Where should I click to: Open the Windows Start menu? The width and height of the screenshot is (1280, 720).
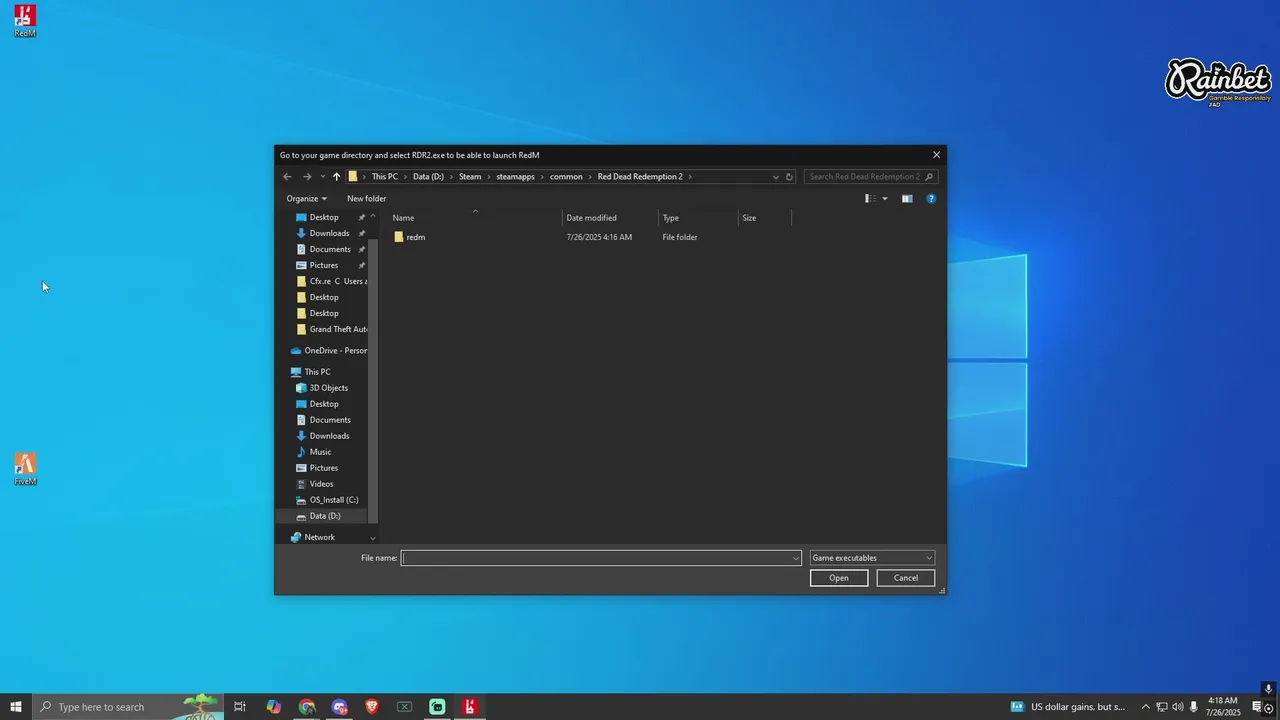pos(16,707)
